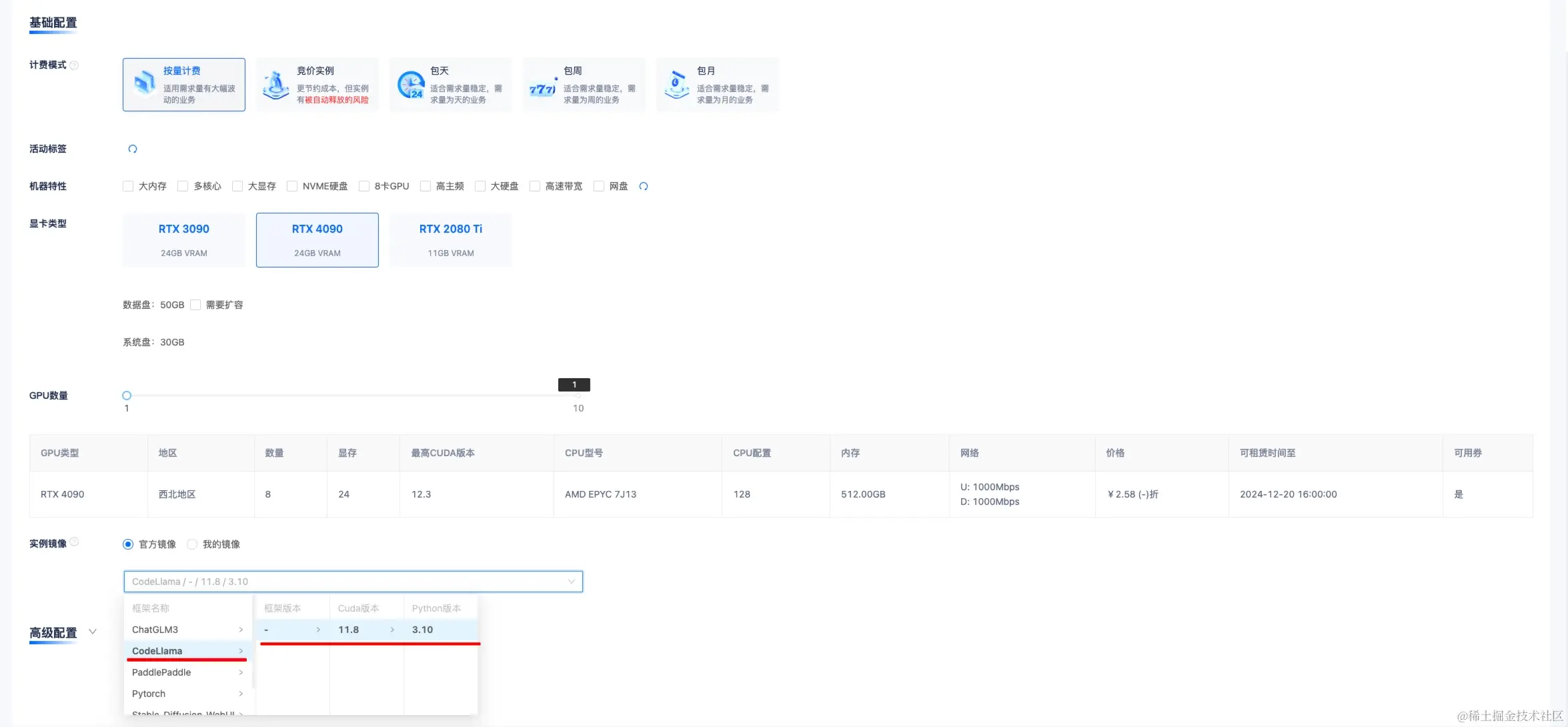The image size is (1568, 727).
Task: Check the NVME硬盘 option
Action: (292, 186)
